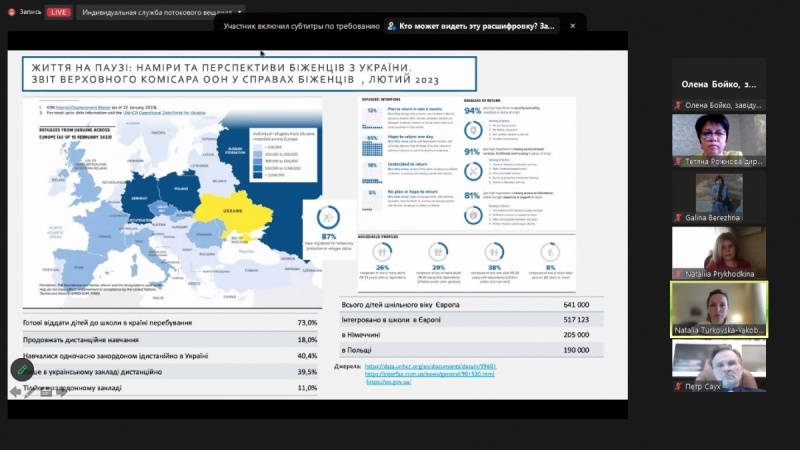The image size is (800, 450).
Task: Click the LIVE streaming badge
Action: click(58, 12)
